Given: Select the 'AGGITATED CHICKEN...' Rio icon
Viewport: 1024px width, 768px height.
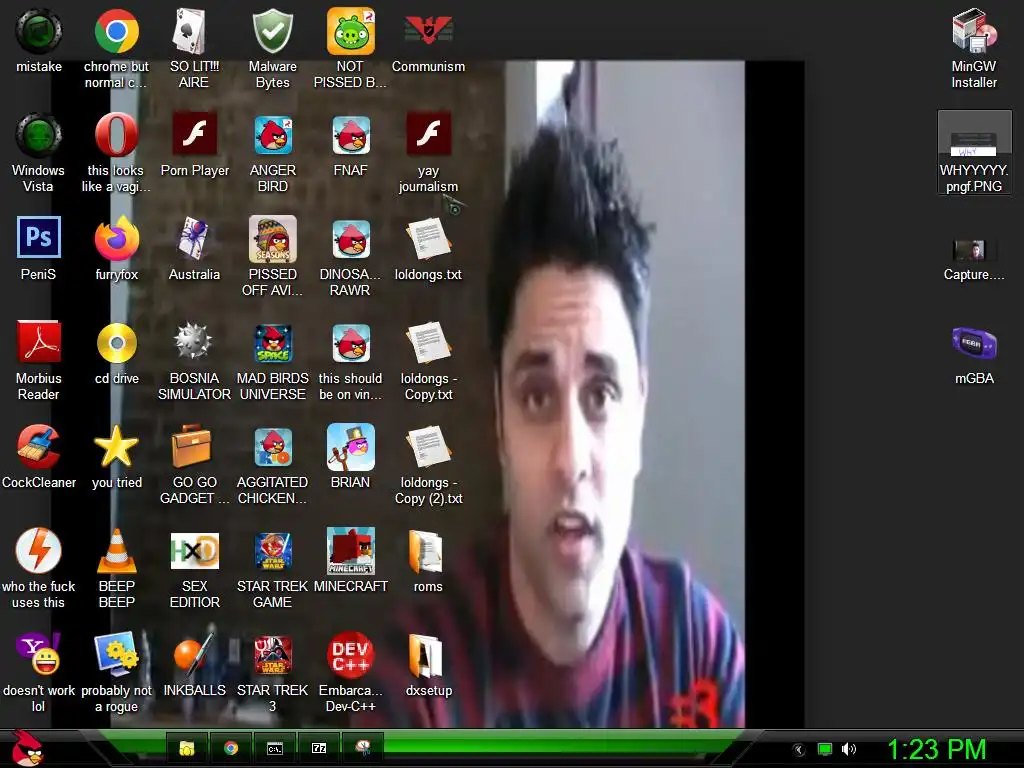Looking at the screenshot, I should coord(272,447).
